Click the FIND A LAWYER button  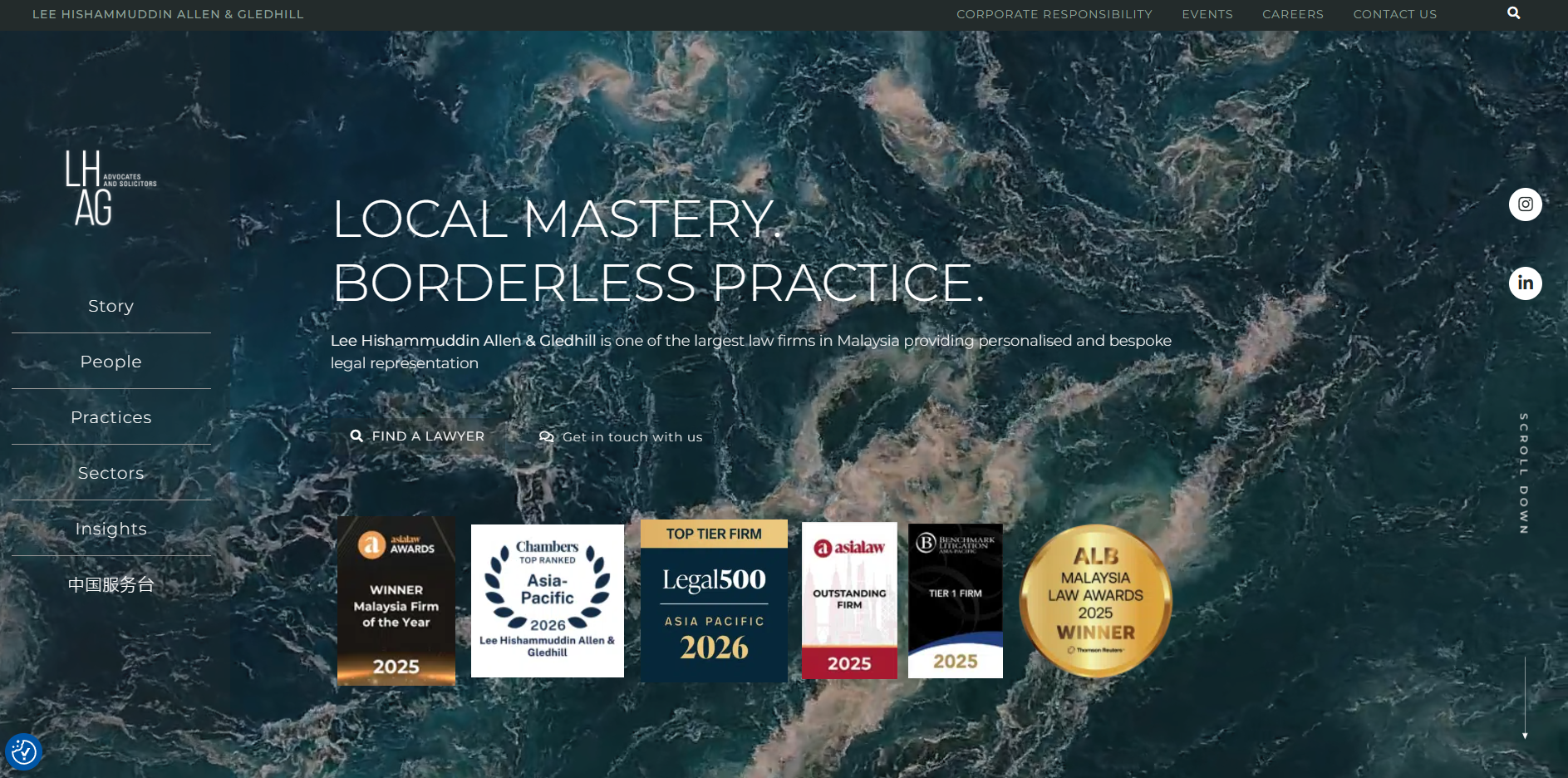click(x=417, y=436)
